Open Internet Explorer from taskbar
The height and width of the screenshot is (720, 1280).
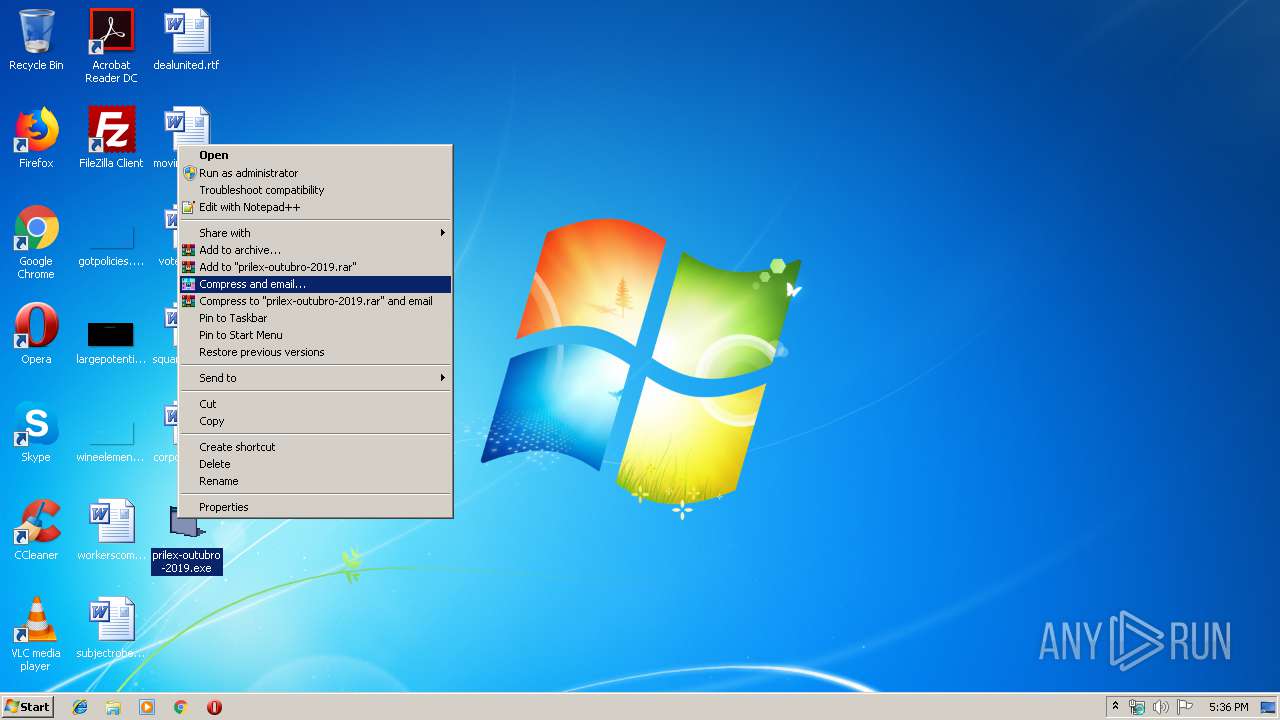80,707
